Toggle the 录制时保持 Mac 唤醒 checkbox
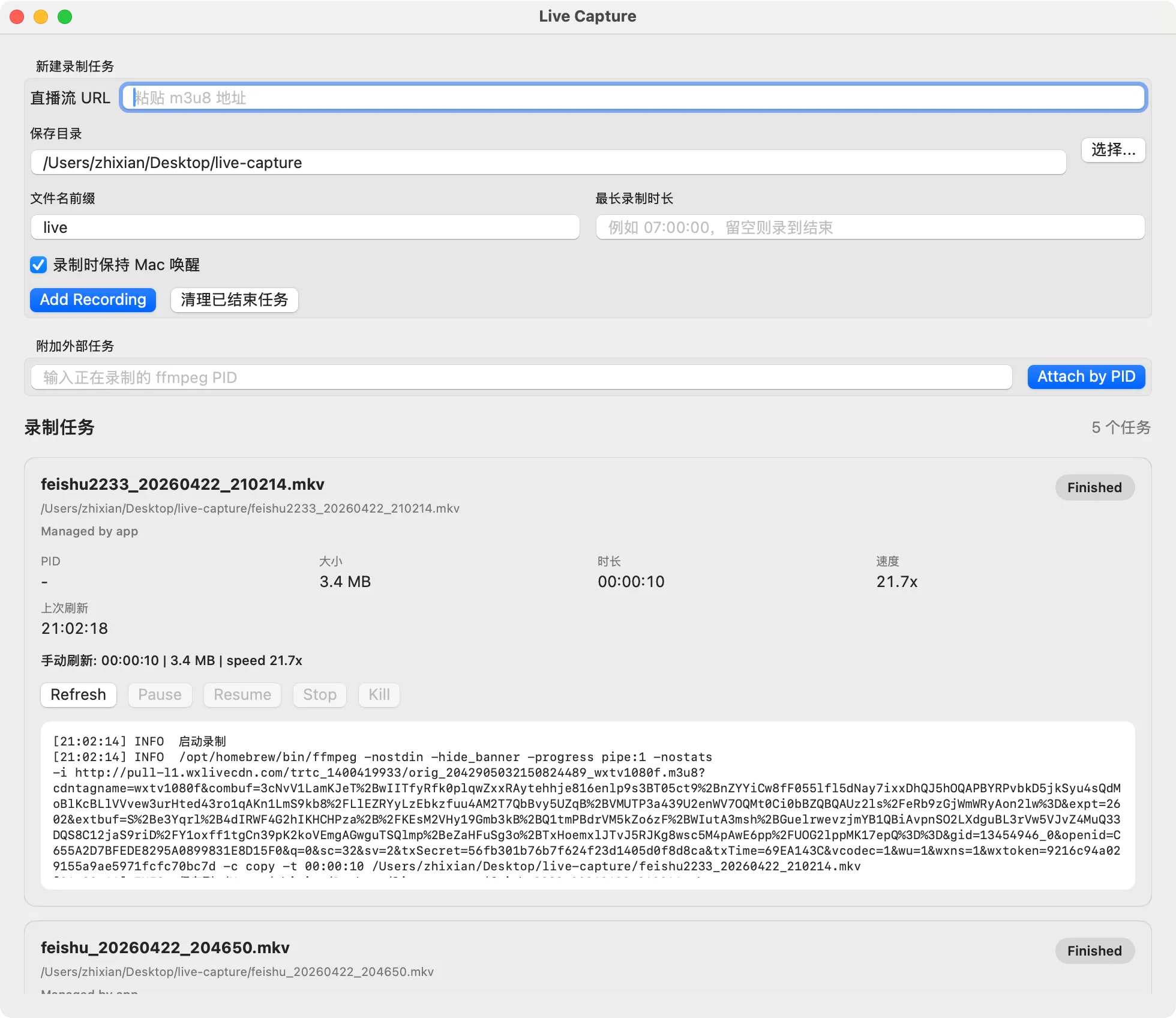 (x=38, y=265)
